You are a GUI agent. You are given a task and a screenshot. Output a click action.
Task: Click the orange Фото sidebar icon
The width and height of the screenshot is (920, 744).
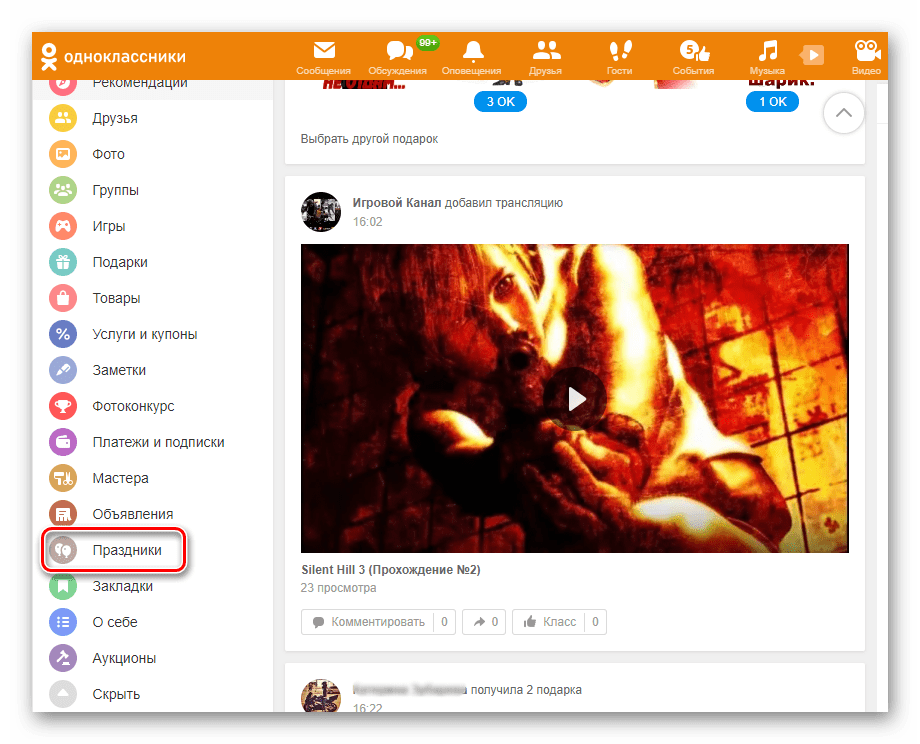[x=63, y=154]
